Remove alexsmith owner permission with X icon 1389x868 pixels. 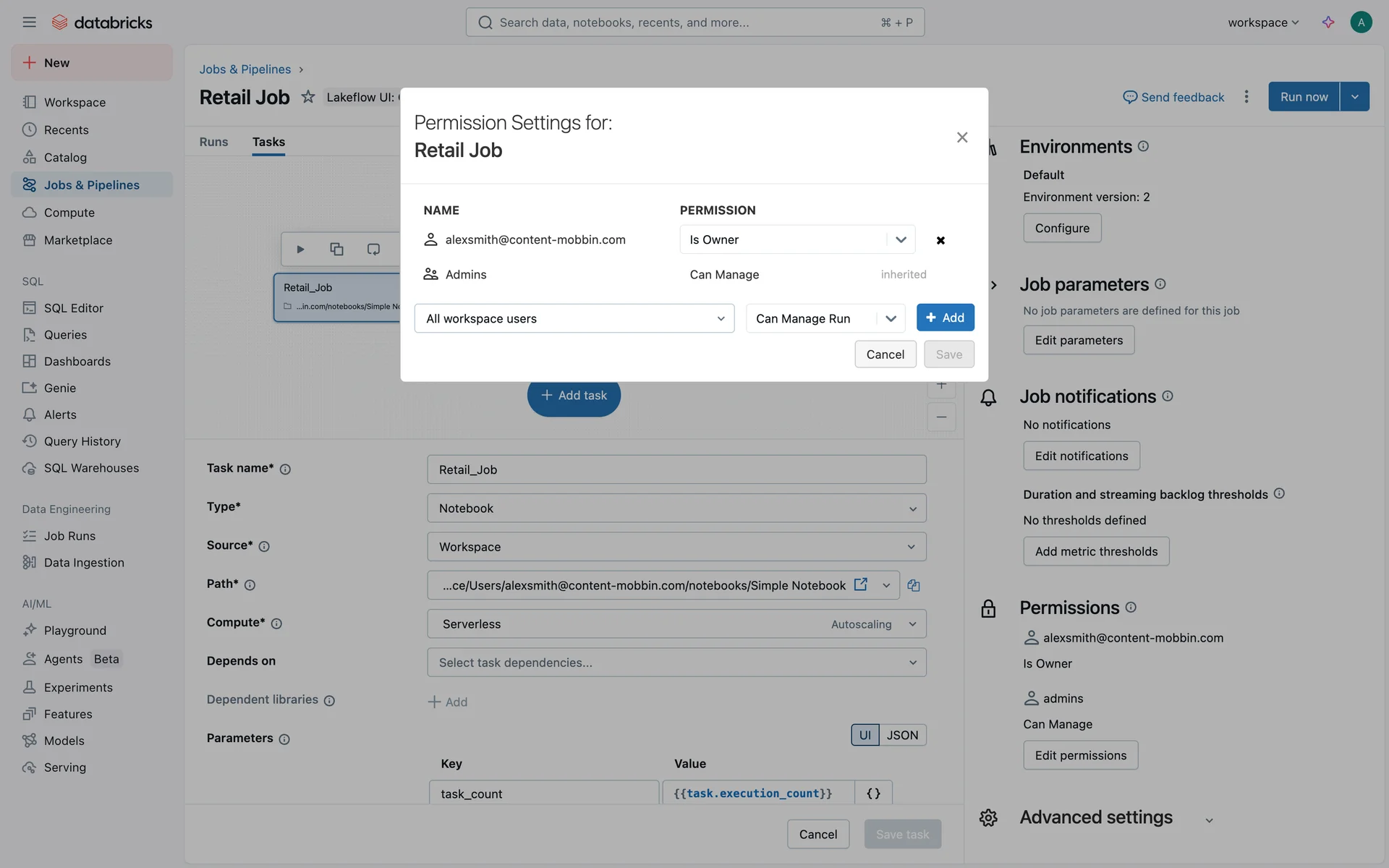click(940, 240)
